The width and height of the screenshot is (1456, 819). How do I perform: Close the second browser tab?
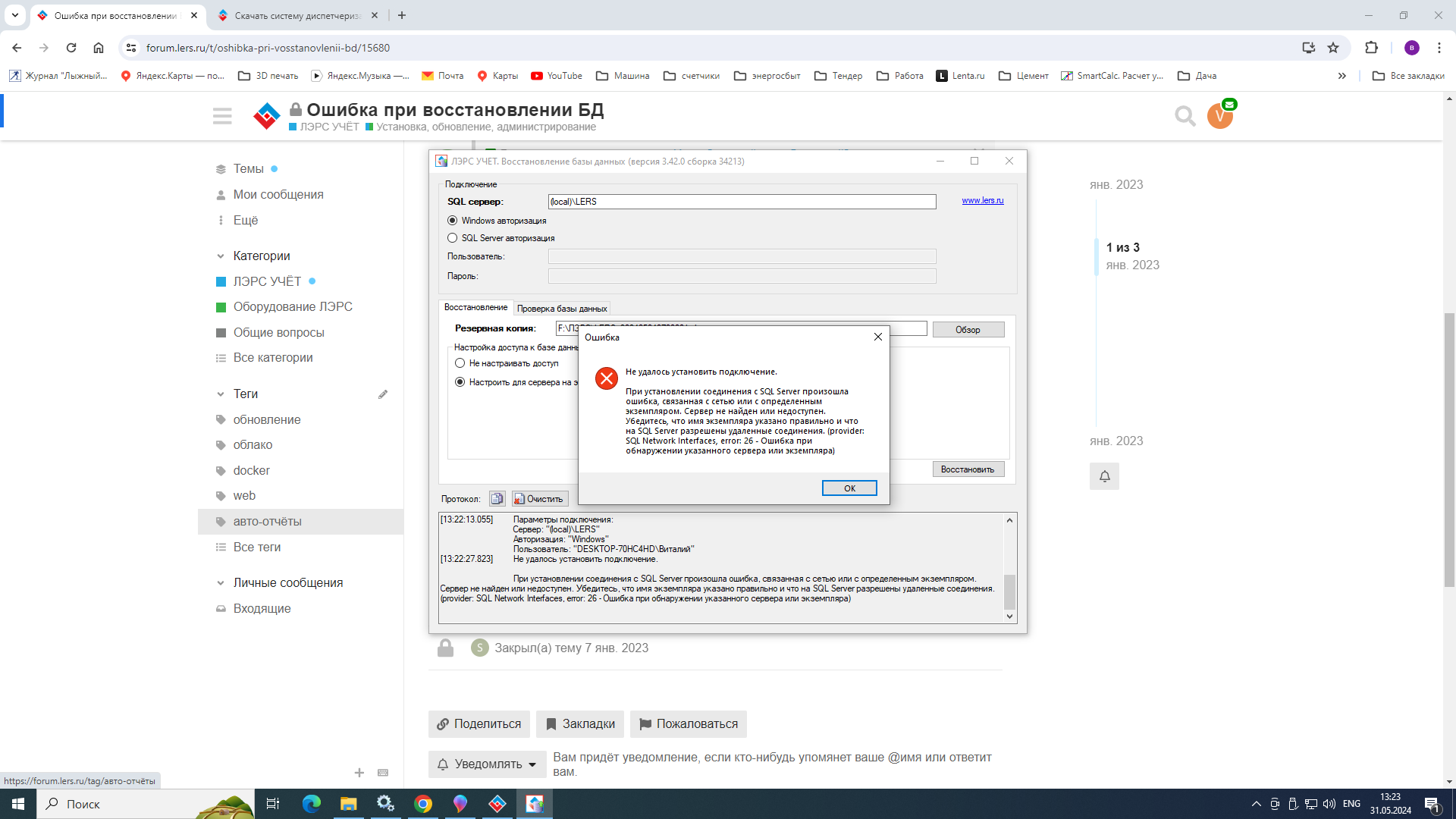(x=375, y=15)
